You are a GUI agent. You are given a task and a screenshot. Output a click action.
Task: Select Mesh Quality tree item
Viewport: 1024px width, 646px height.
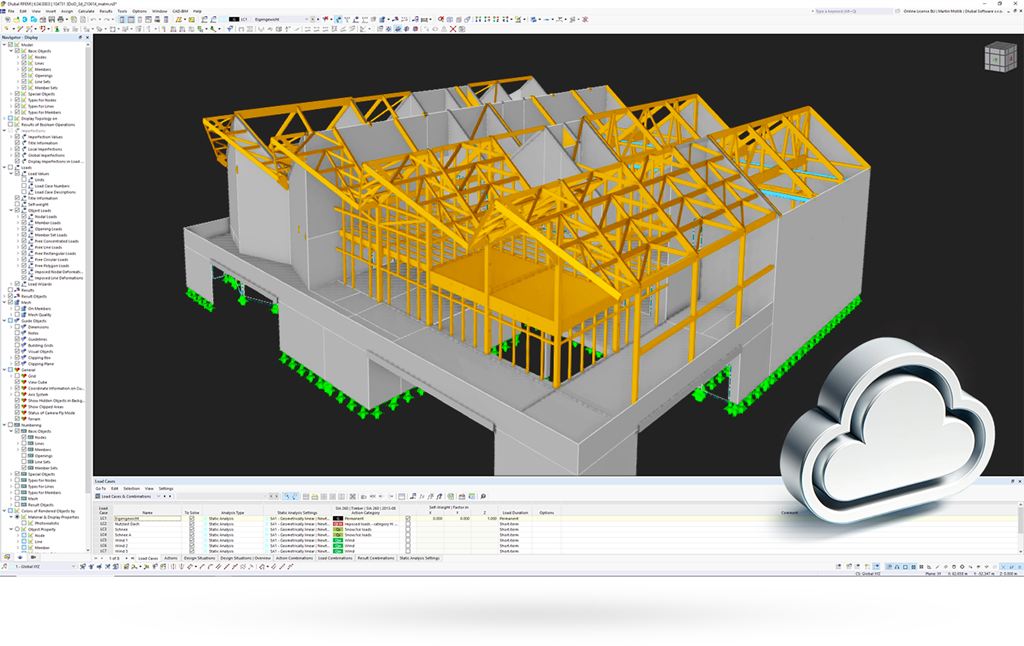point(39,315)
